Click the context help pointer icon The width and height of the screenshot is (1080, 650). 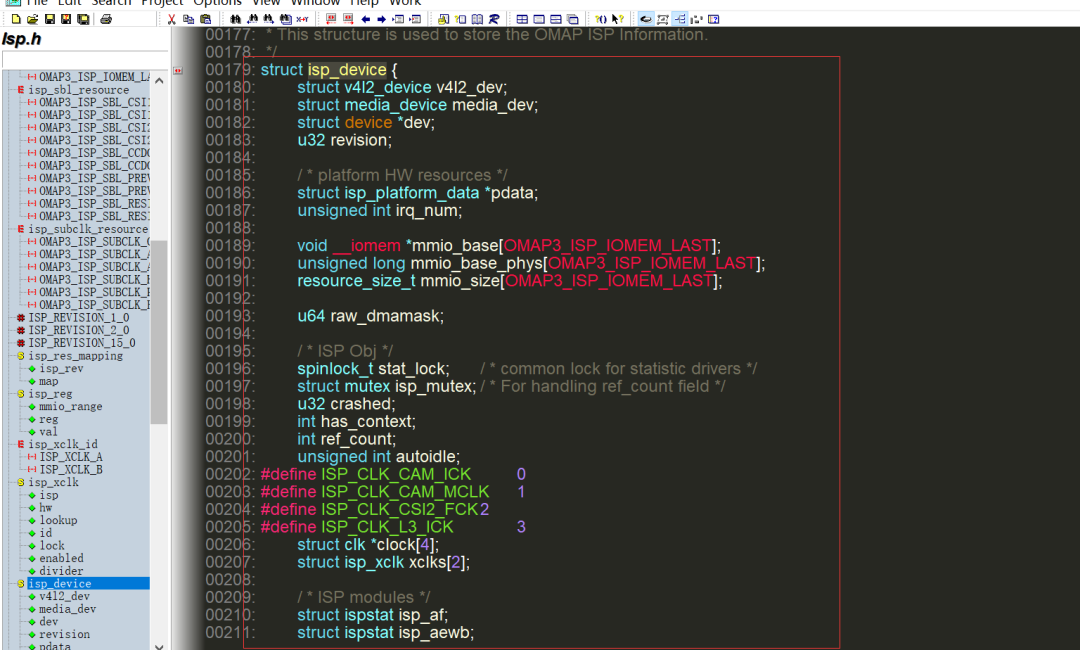point(617,19)
